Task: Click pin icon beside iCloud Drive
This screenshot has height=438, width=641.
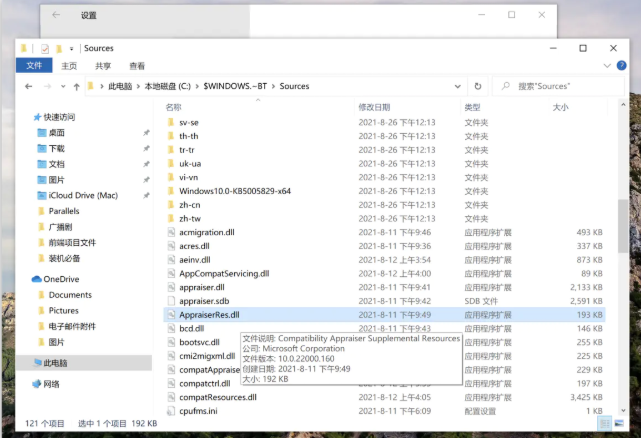Action: click(146, 195)
